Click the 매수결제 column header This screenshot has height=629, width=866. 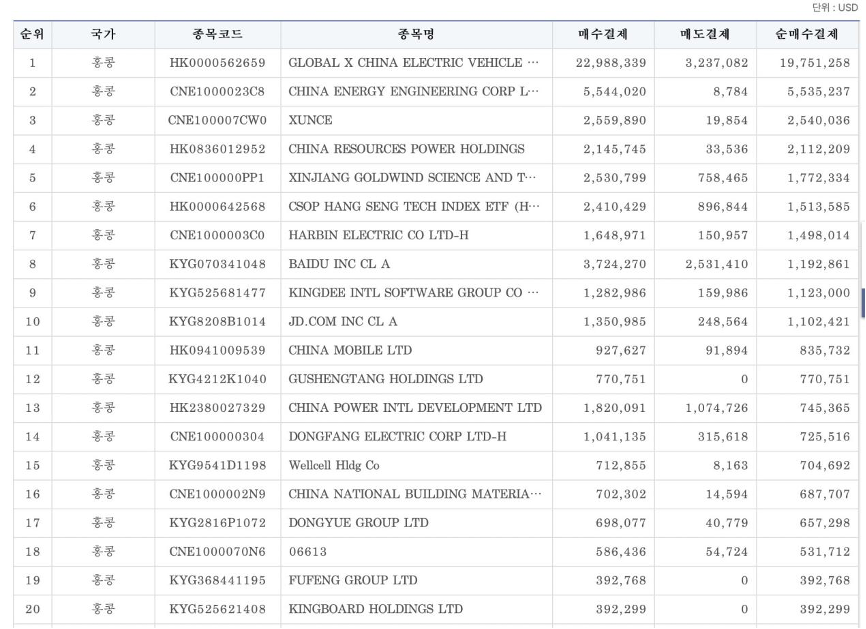pos(603,34)
